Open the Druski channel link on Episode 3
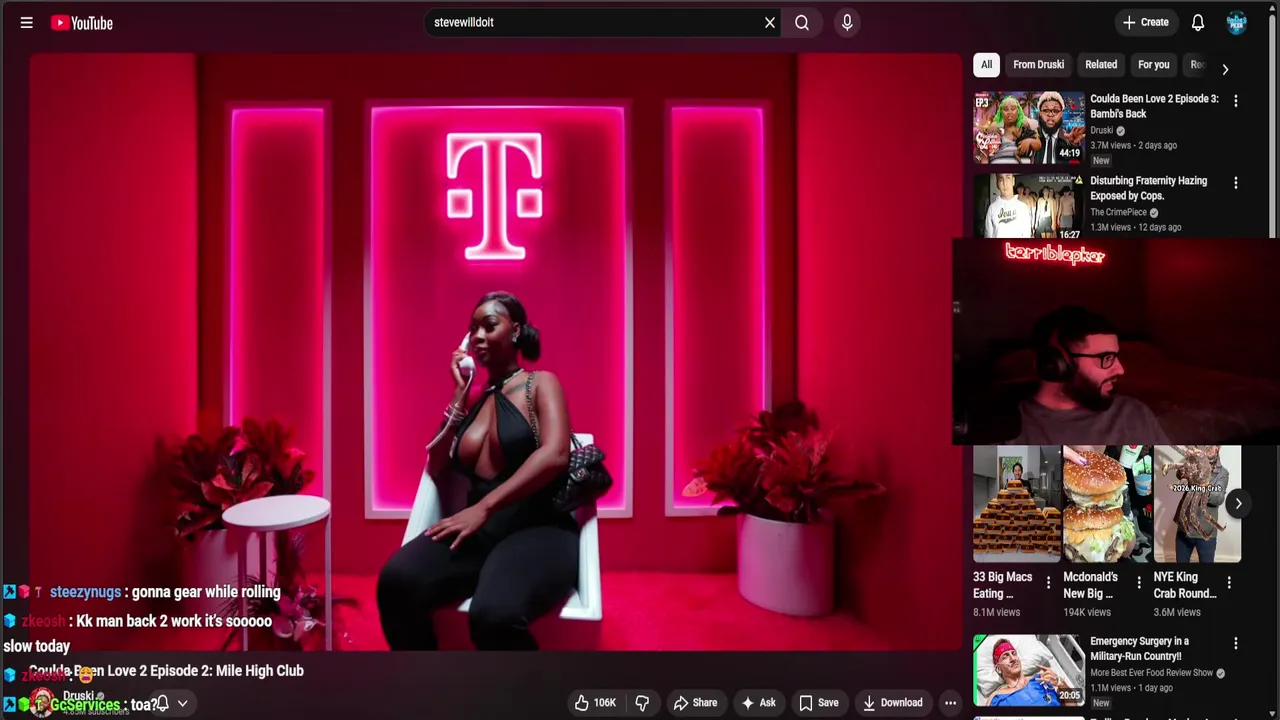1280x720 pixels. 1101,130
